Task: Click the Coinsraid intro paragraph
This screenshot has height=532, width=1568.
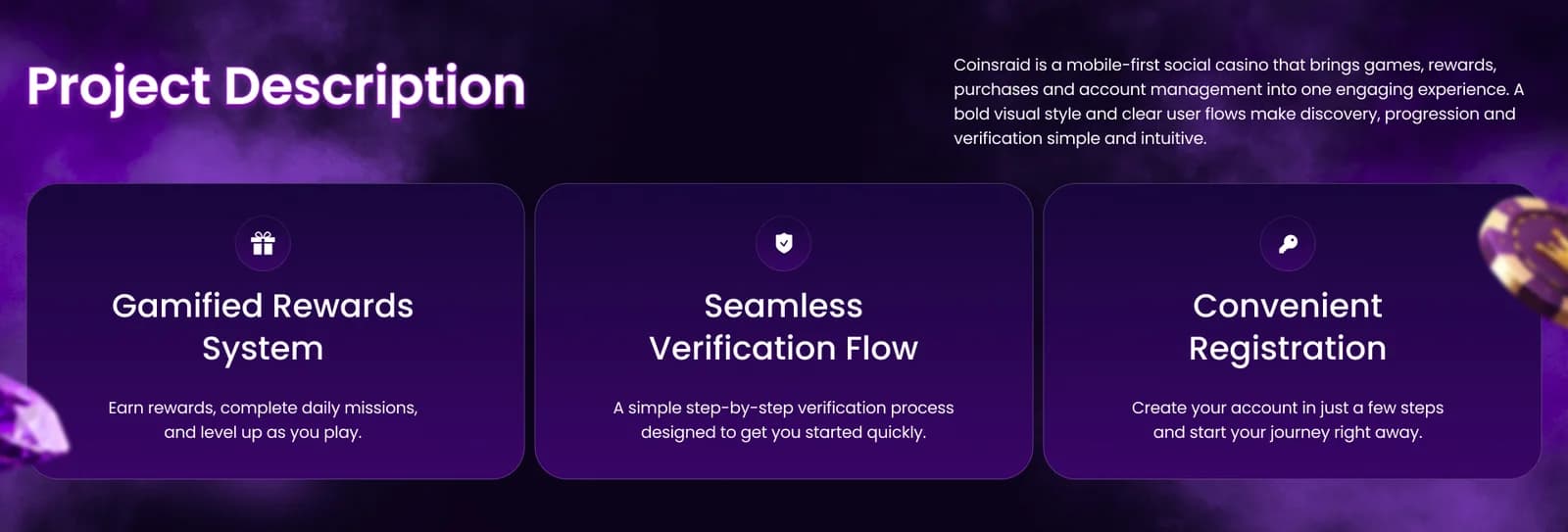Action: 1239,101
